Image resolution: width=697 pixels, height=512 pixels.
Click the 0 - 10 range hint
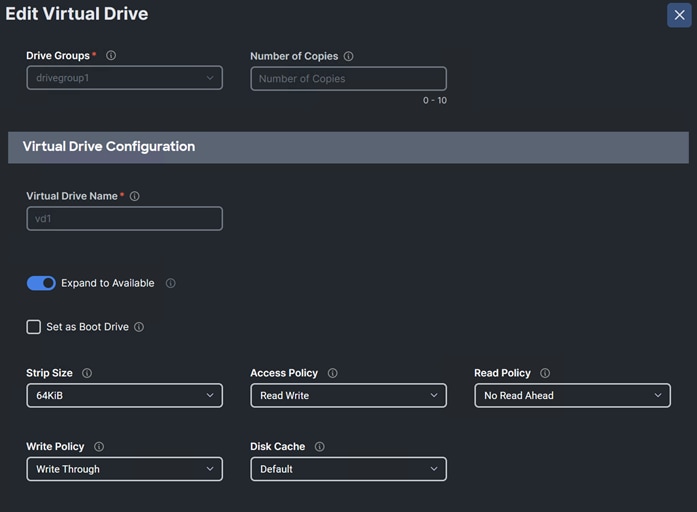point(435,100)
